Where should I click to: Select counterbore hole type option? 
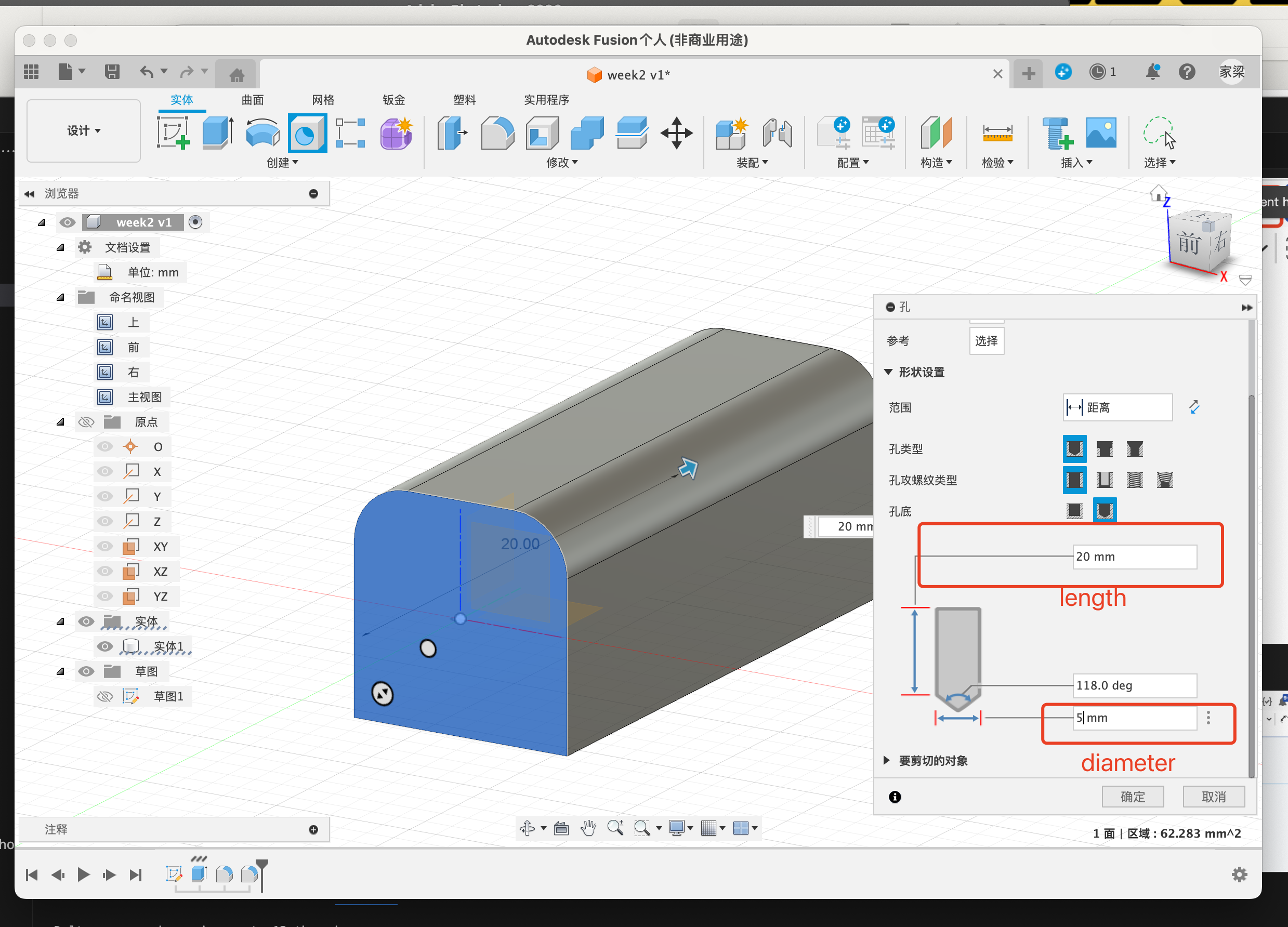pyautogui.click(x=1105, y=449)
